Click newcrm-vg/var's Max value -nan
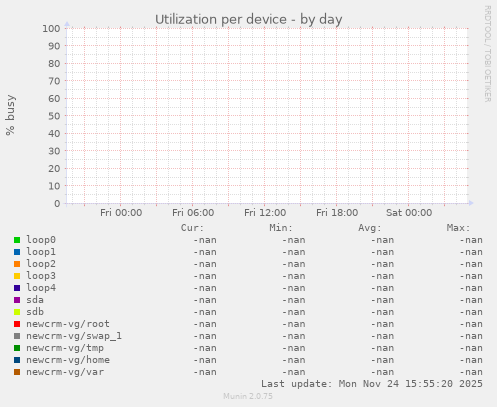The image size is (497, 407). (471, 372)
